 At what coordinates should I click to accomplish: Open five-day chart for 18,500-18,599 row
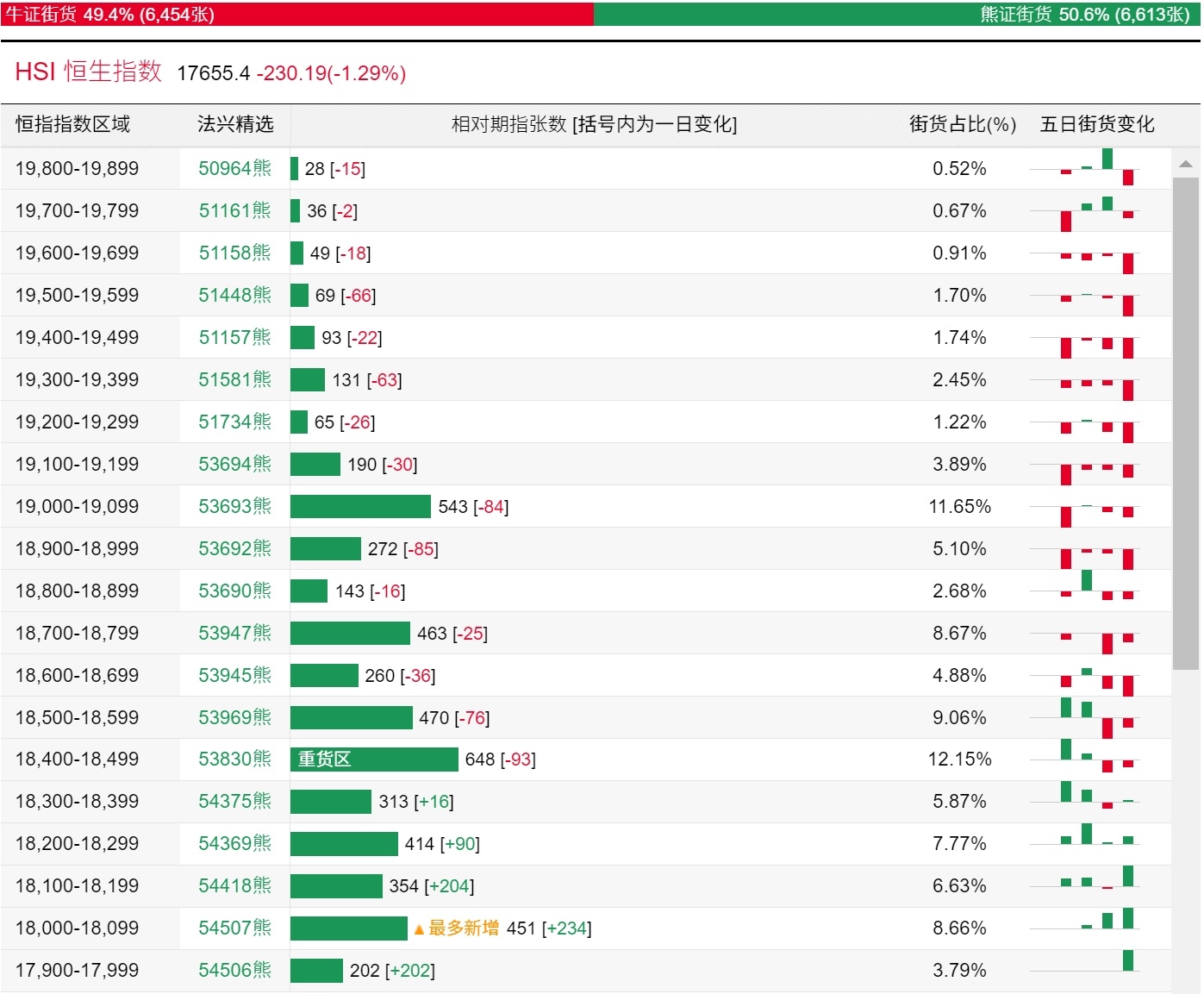(x=1086, y=718)
